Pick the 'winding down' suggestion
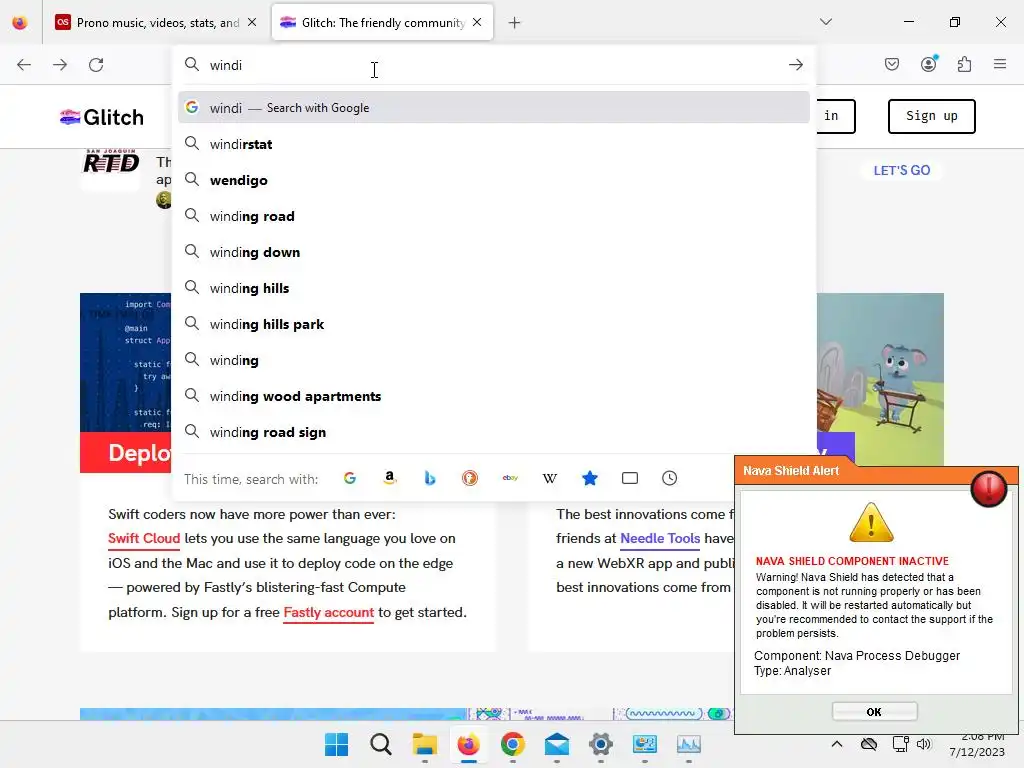Viewport: 1024px width, 768px height. pos(494,252)
